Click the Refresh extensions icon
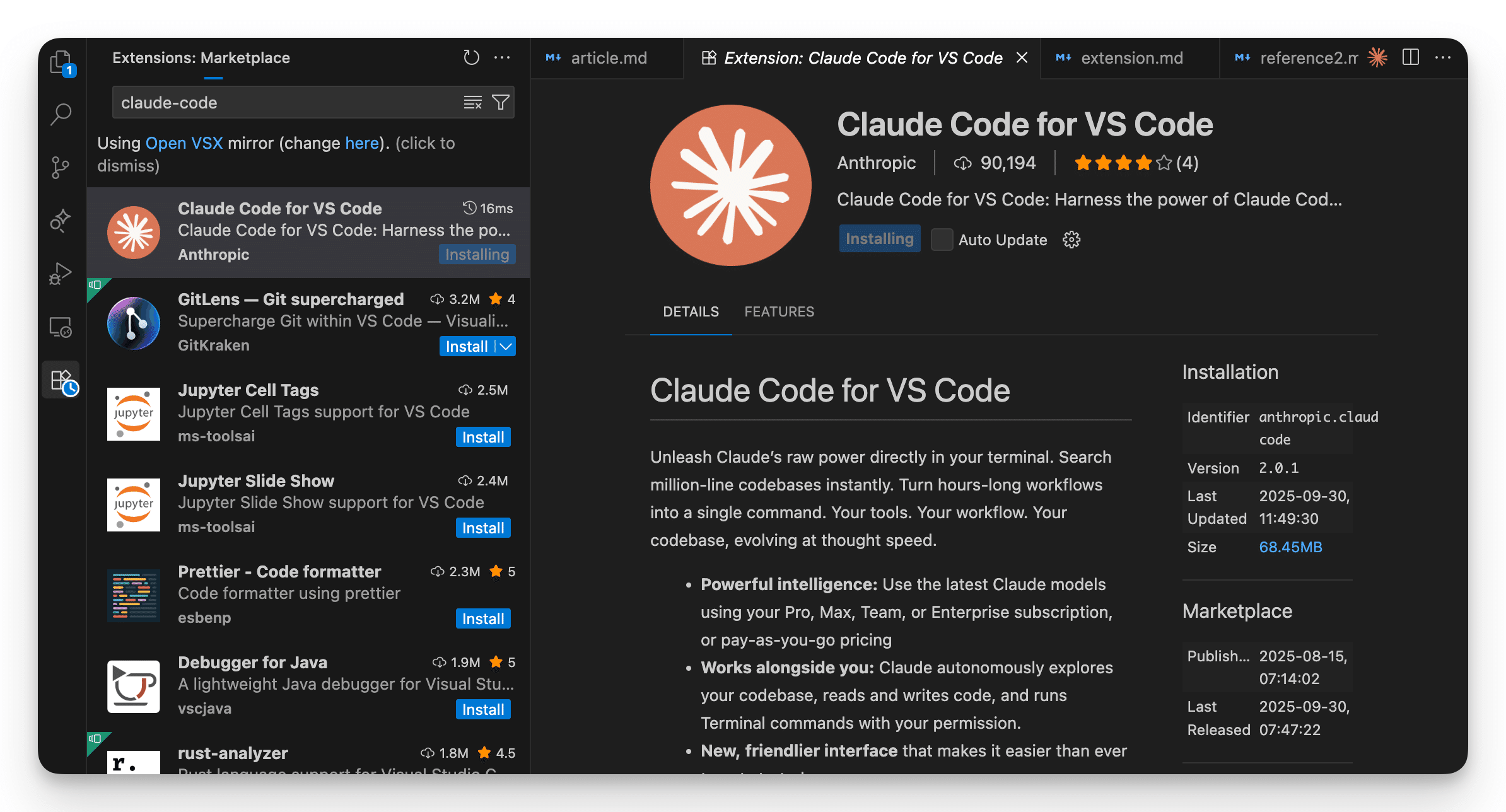 (471, 58)
